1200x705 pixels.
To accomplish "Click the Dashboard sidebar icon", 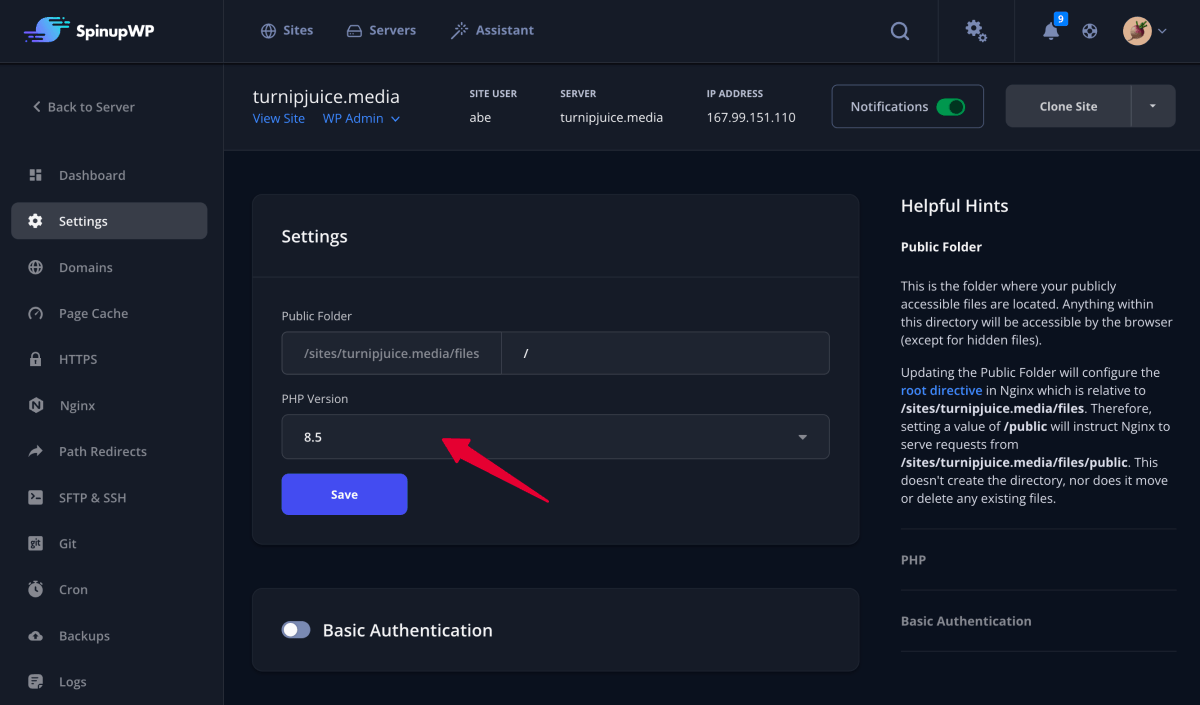I will pos(36,175).
